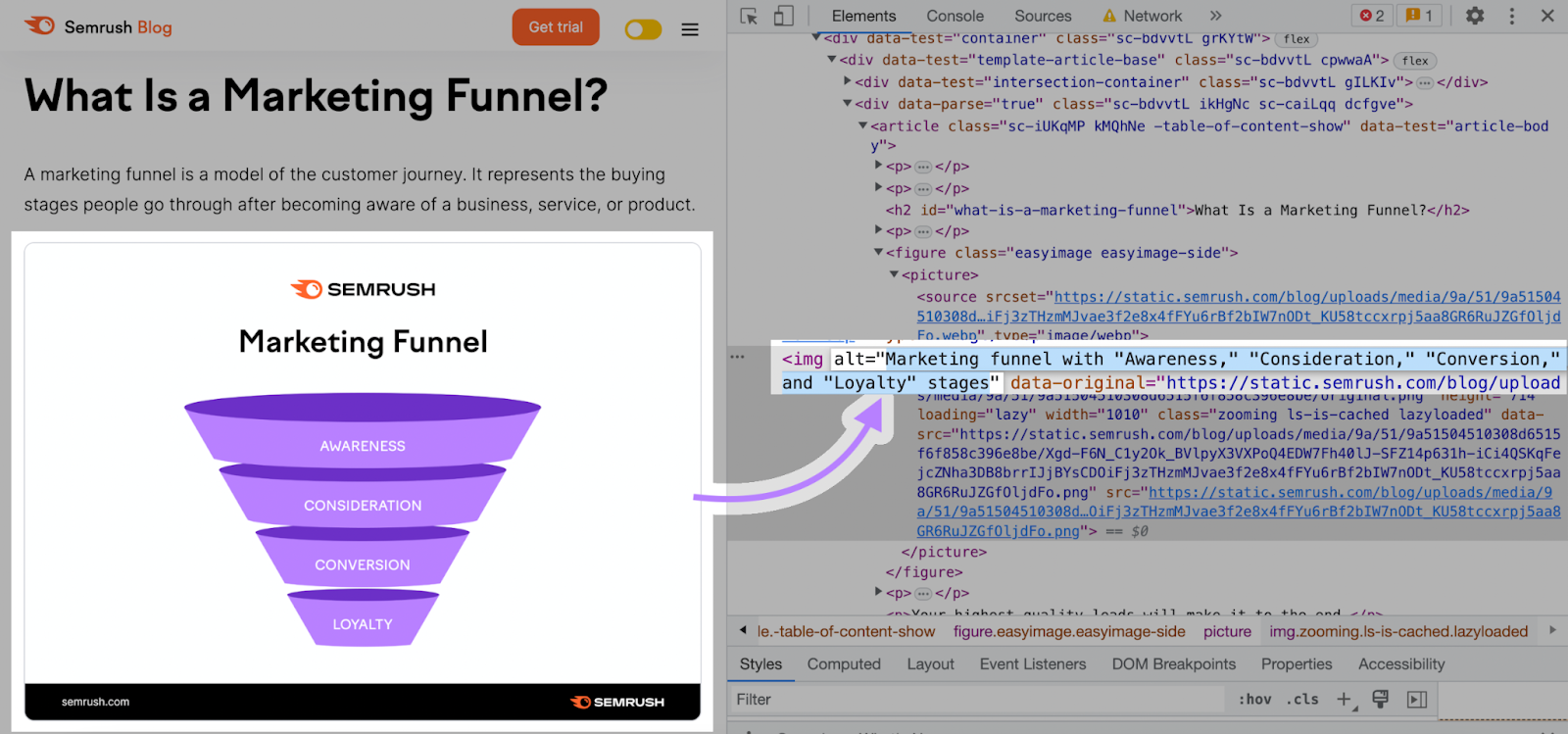Collapse the figure easyimage node
Image resolution: width=1568 pixels, height=734 pixels.
point(879,253)
